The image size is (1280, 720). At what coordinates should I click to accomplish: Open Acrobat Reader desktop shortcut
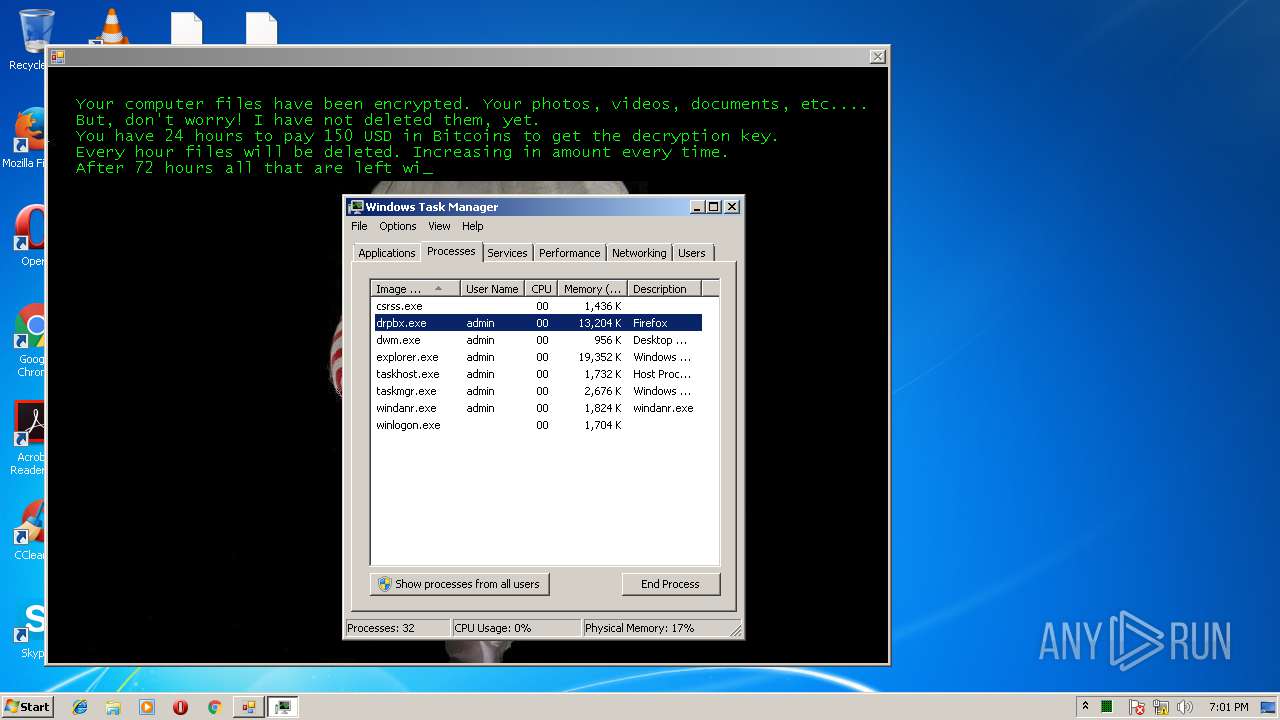[x=30, y=438]
